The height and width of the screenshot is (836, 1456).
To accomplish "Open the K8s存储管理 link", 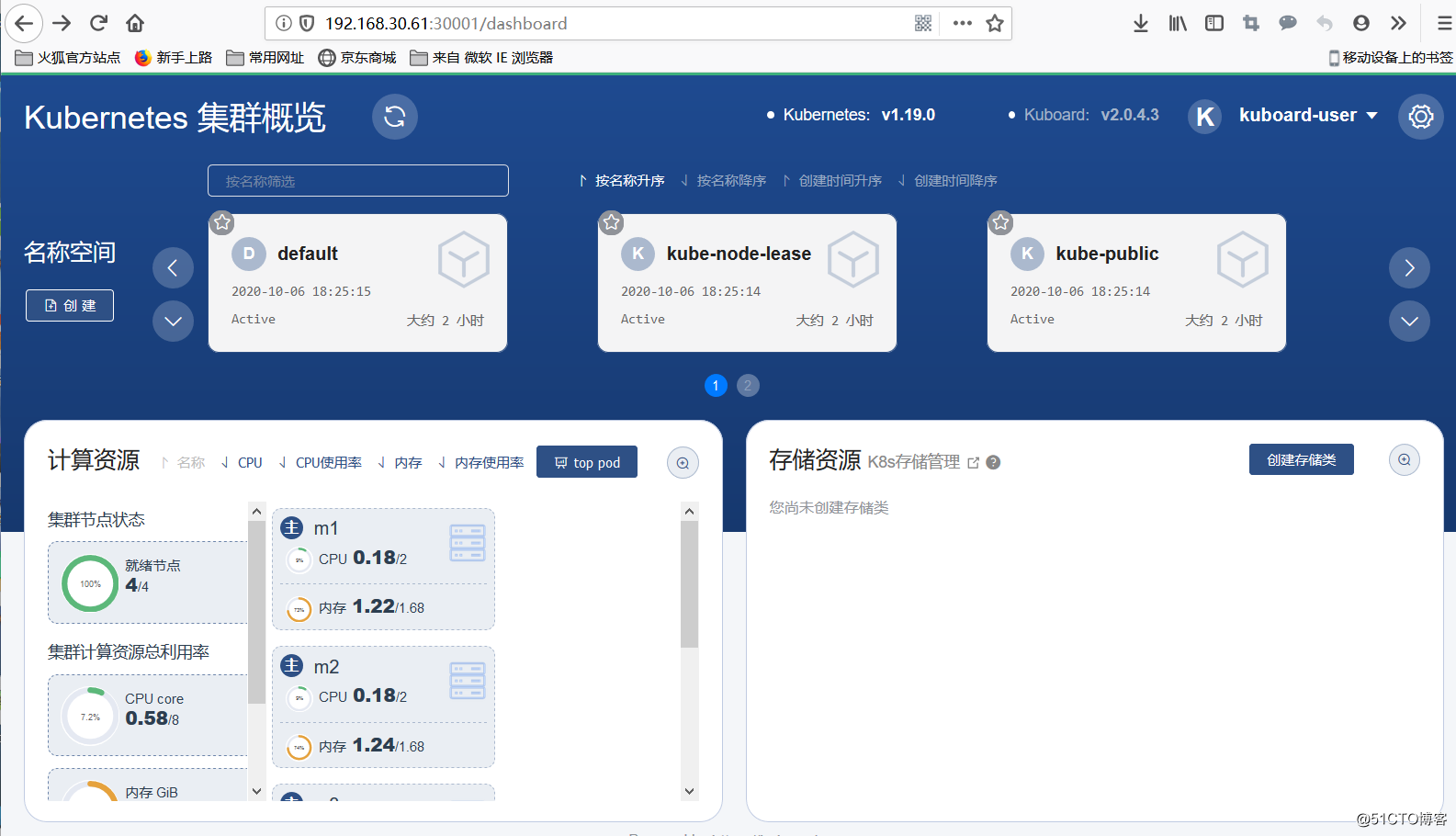I will point(923,462).
